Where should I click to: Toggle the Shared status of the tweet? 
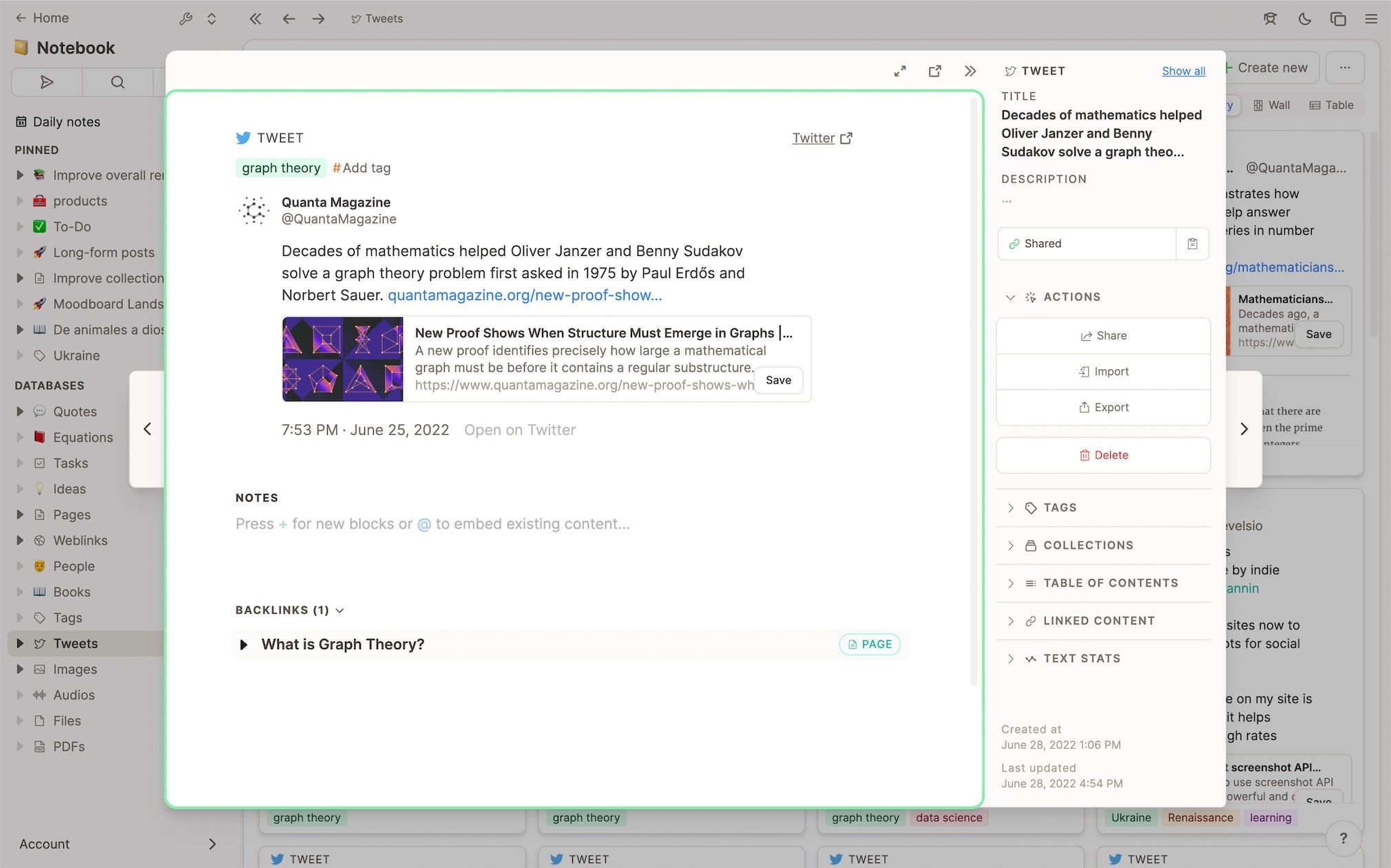pos(1086,244)
